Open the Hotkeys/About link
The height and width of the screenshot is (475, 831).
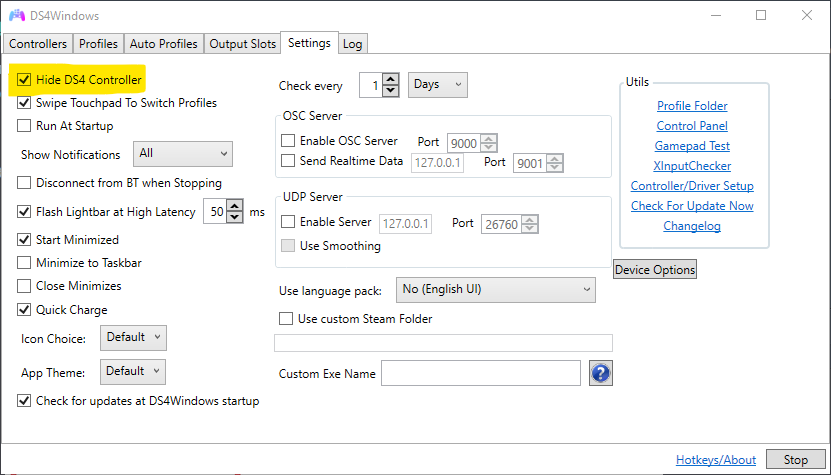pos(716,460)
